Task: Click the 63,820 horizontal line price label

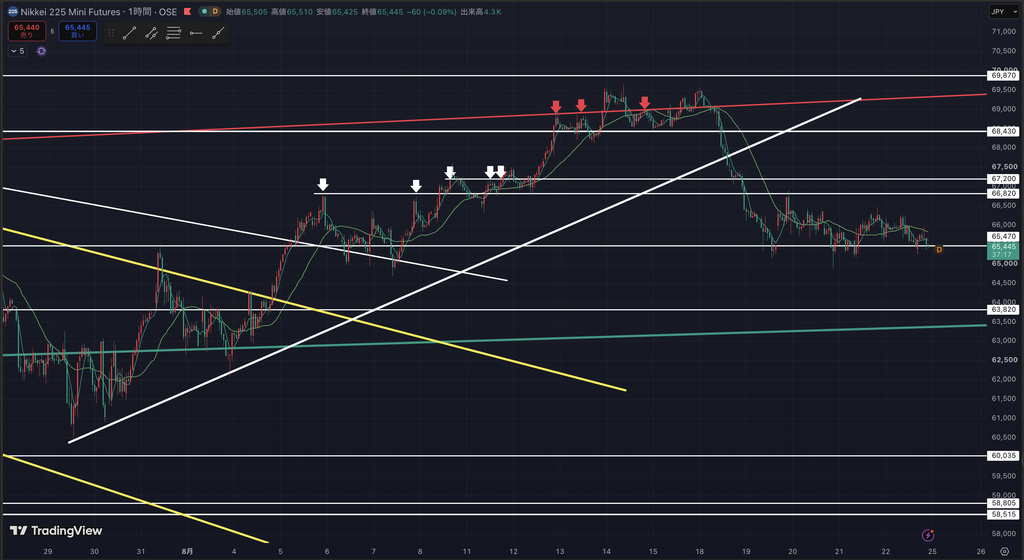Action: (1003, 309)
